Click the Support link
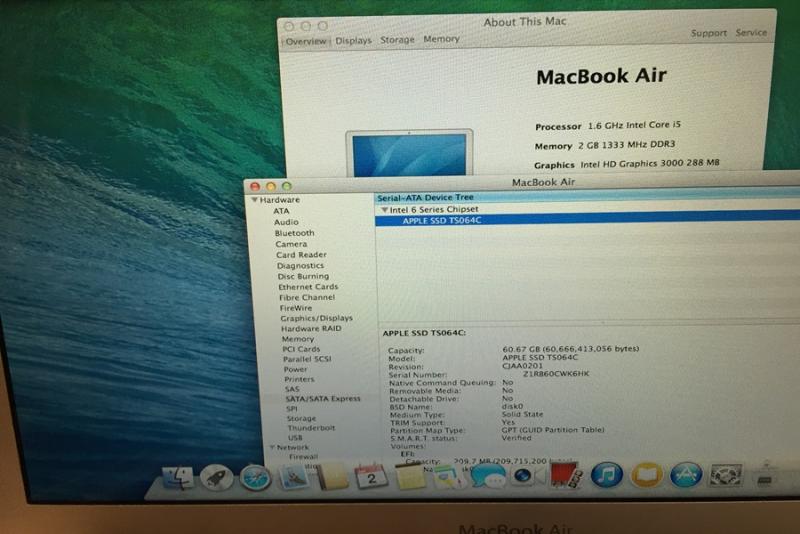Screen dimensions: 800x534 pyautogui.click(x=709, y=33)
